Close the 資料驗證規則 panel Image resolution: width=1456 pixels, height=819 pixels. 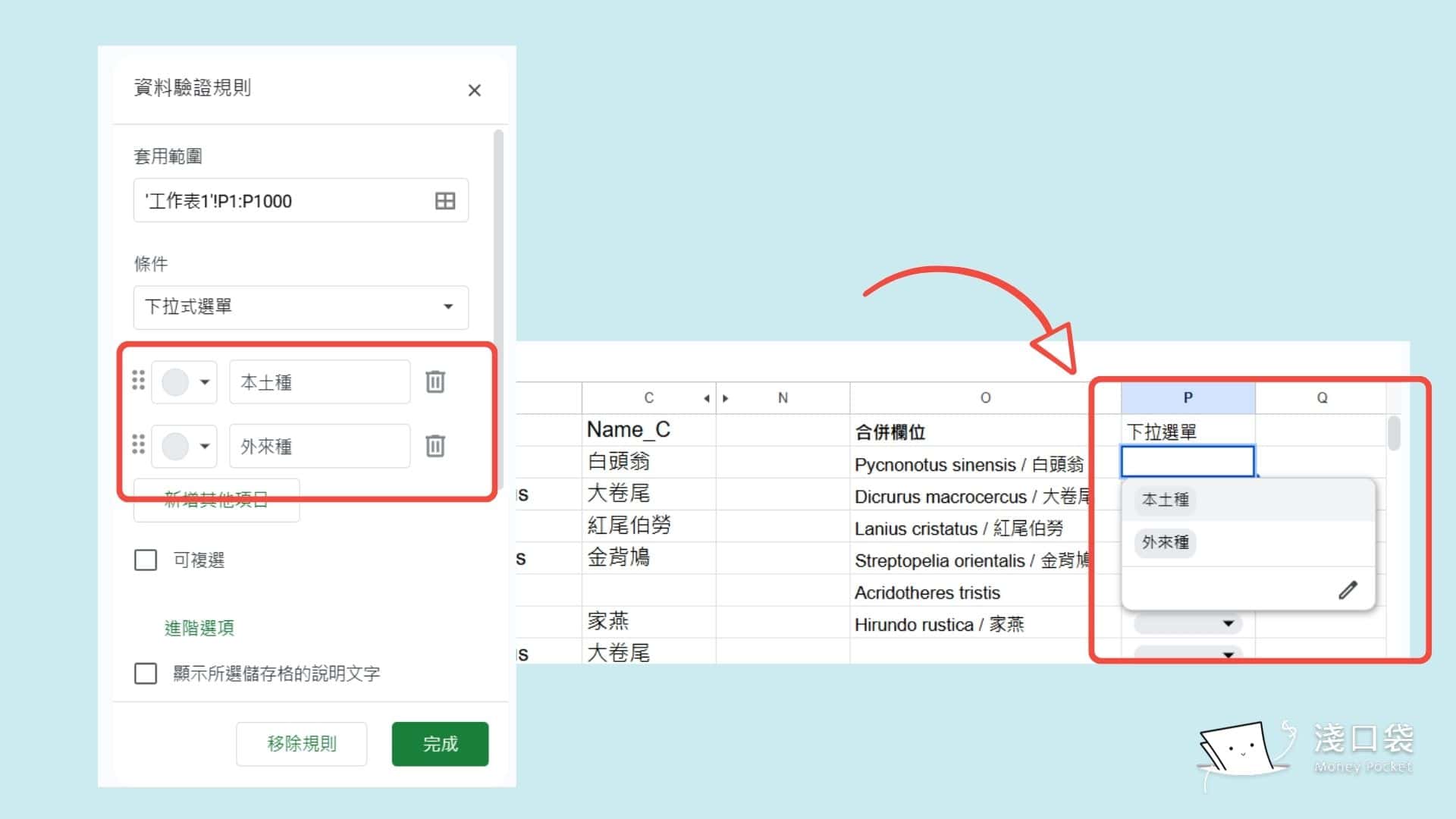click(475, 91)
